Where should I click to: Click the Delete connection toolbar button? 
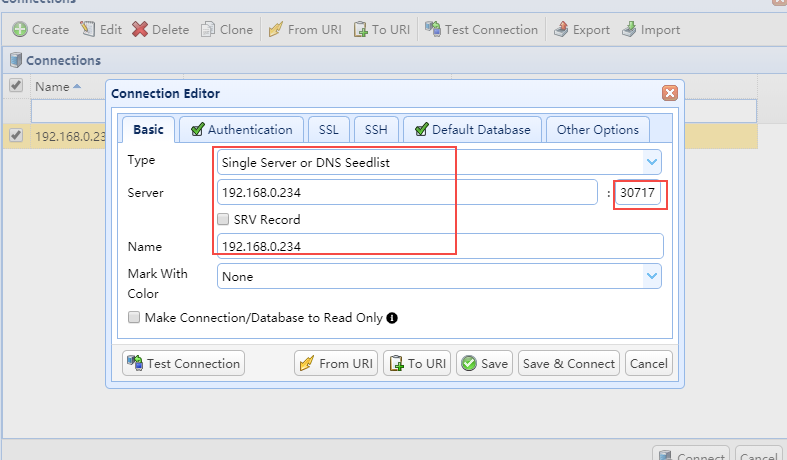161,30
